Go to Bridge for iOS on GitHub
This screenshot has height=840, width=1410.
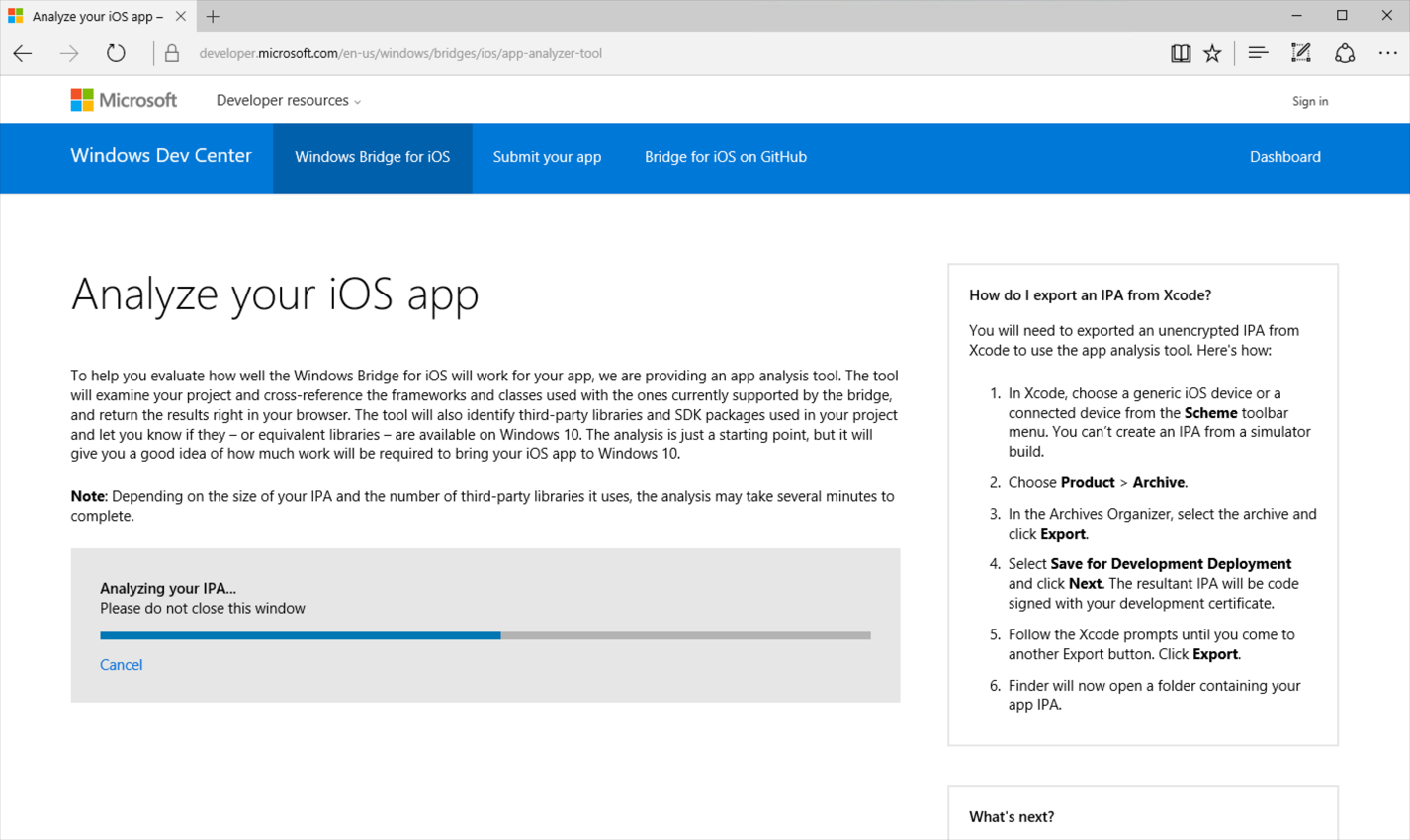tap(726, 157)
